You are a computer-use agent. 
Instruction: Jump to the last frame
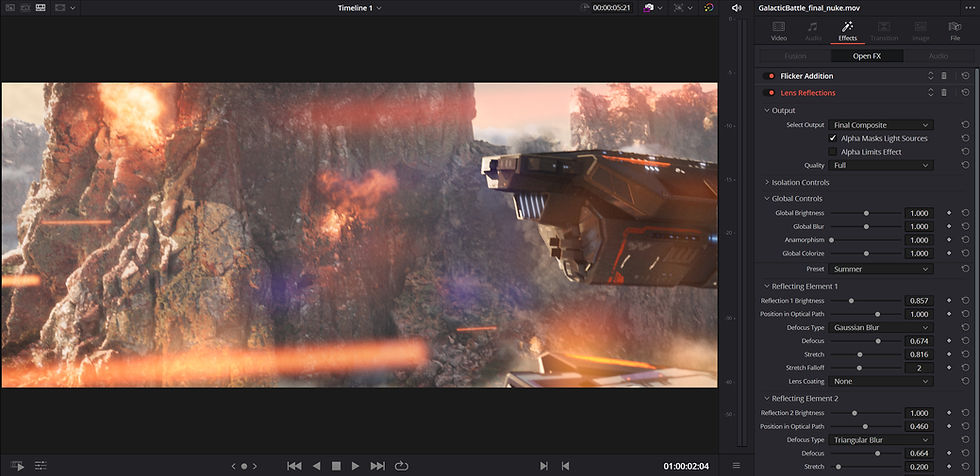point(378,466)
